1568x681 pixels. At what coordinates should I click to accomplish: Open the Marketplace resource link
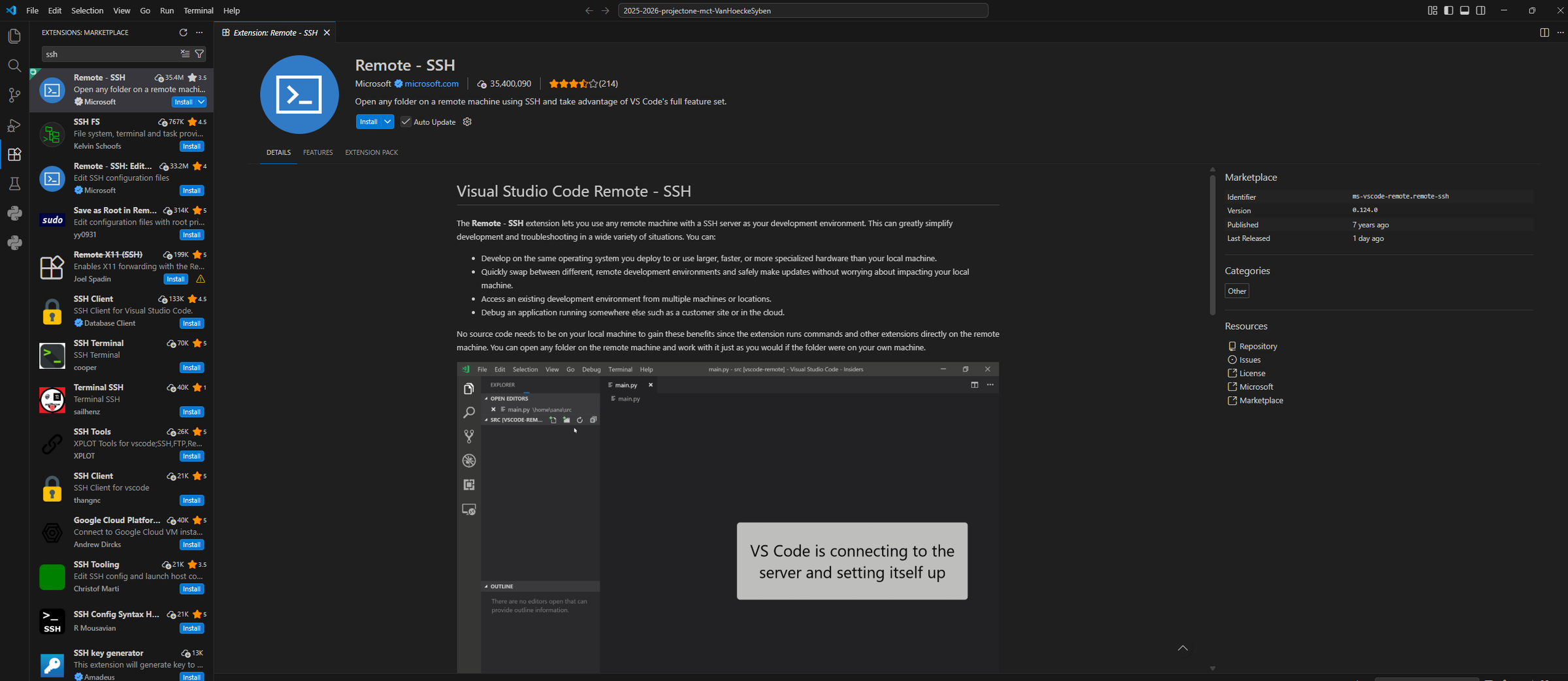coord(1261,400)
